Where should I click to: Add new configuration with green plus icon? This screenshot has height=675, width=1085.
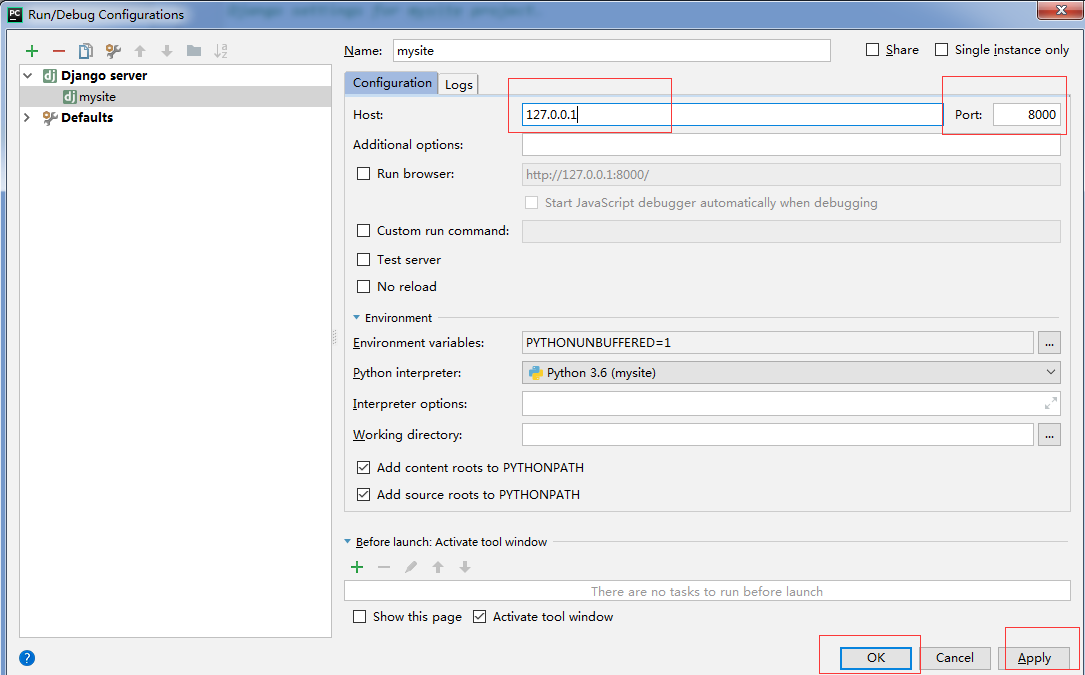click(32, 51)
